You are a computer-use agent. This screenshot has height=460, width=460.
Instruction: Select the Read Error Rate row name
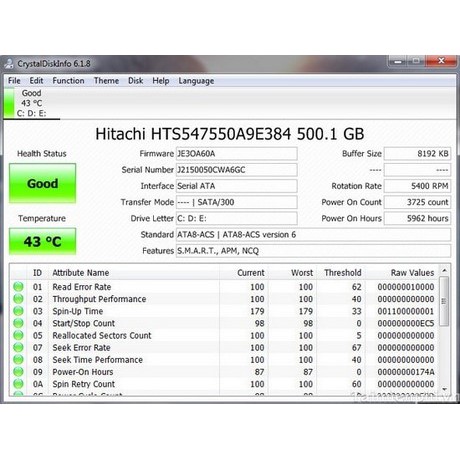point(82,287)
